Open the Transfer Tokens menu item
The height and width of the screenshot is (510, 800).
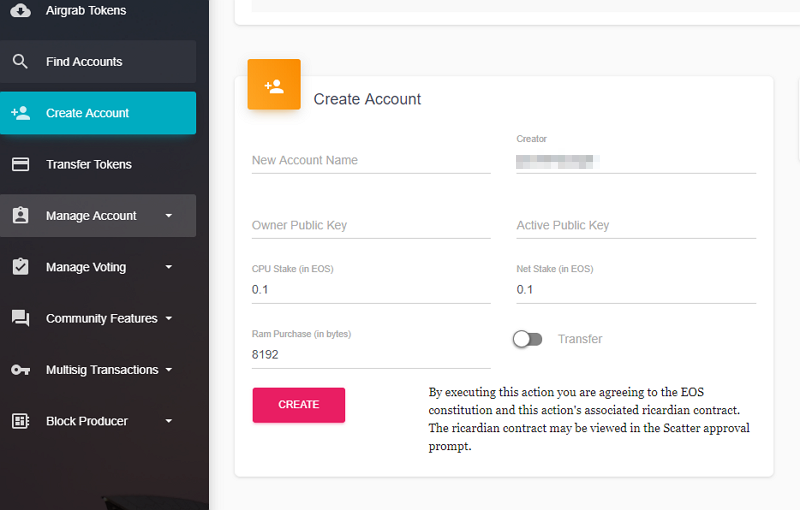pyautogui.click(x=89, y=164)
